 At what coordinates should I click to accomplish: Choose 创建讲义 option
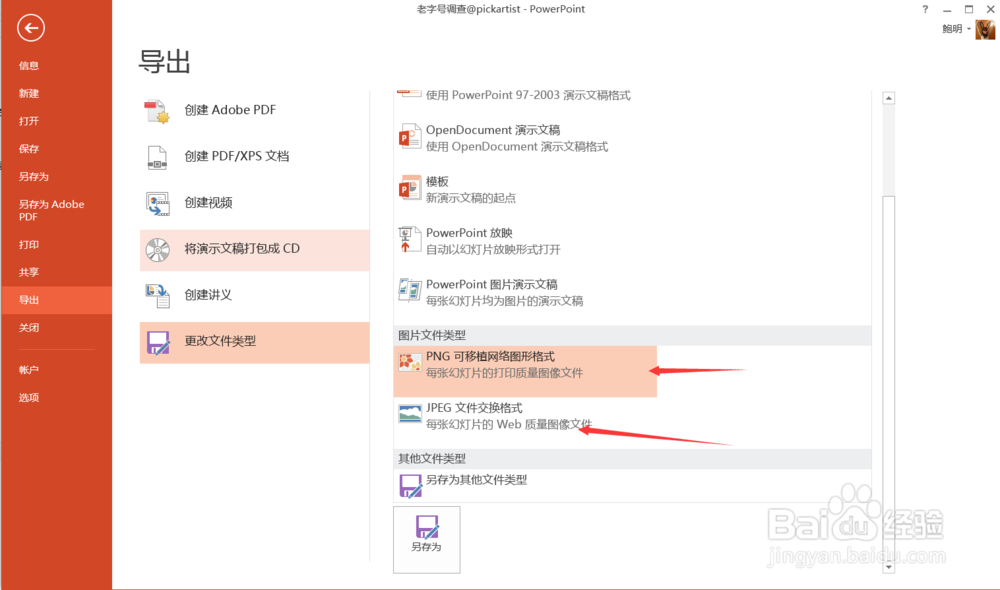click(x=254, y=295)
